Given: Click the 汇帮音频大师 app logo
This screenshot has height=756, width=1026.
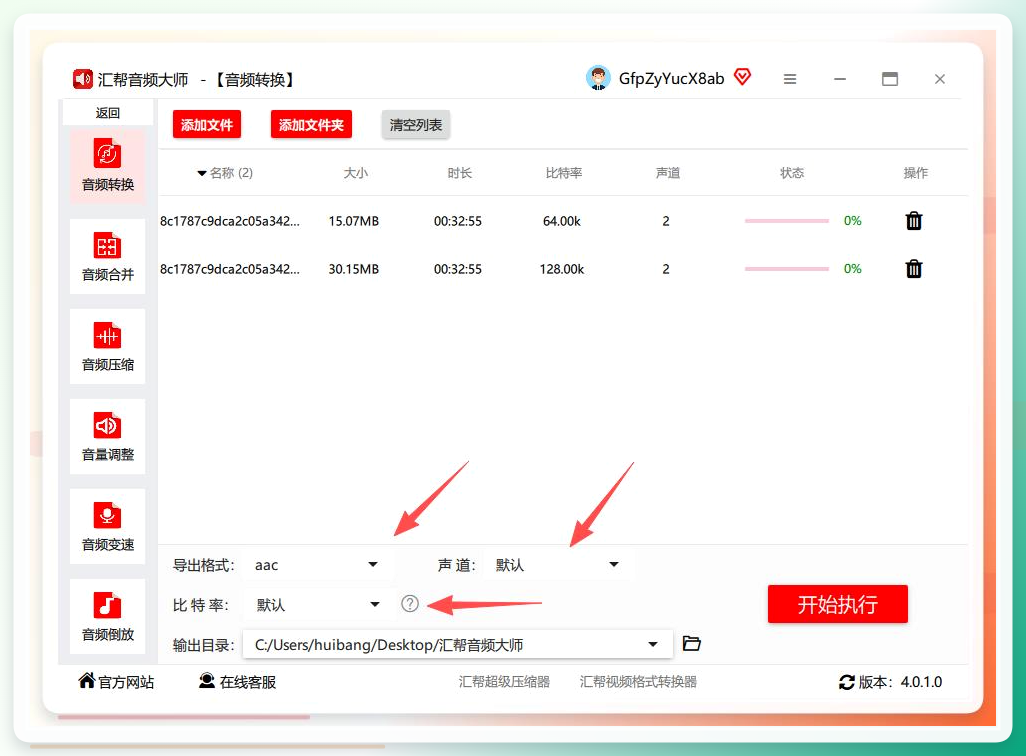Looking at the screenshot, I should pyautogui.click(x=82, y=79).
